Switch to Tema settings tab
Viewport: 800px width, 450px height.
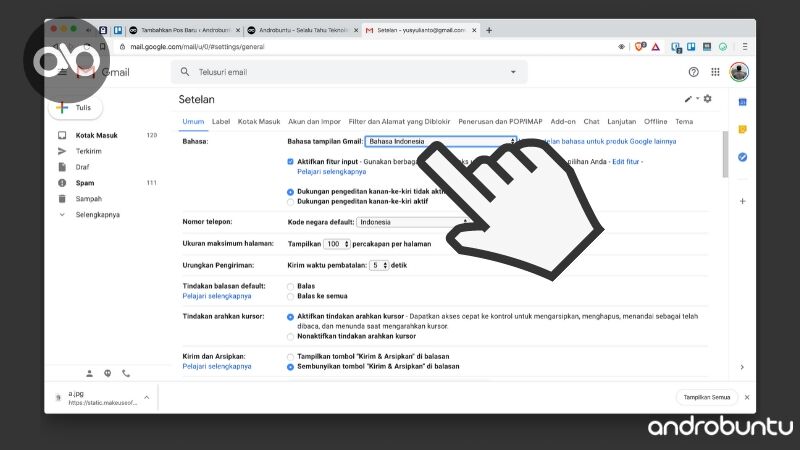684,121
